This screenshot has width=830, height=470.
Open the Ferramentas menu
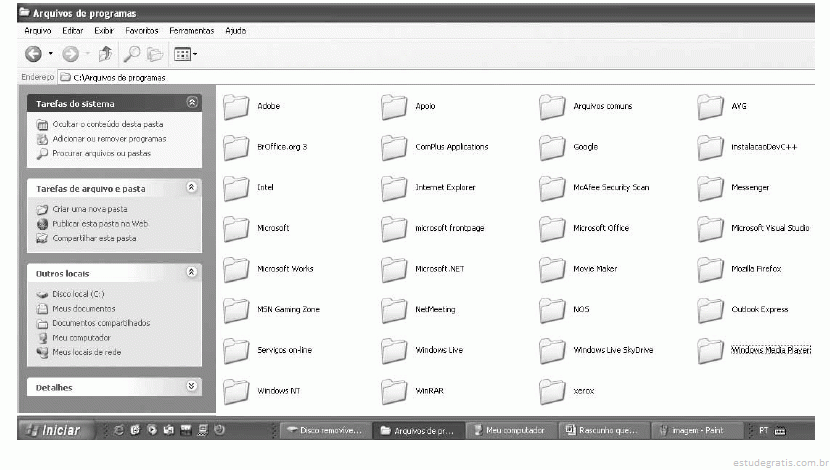192,31
